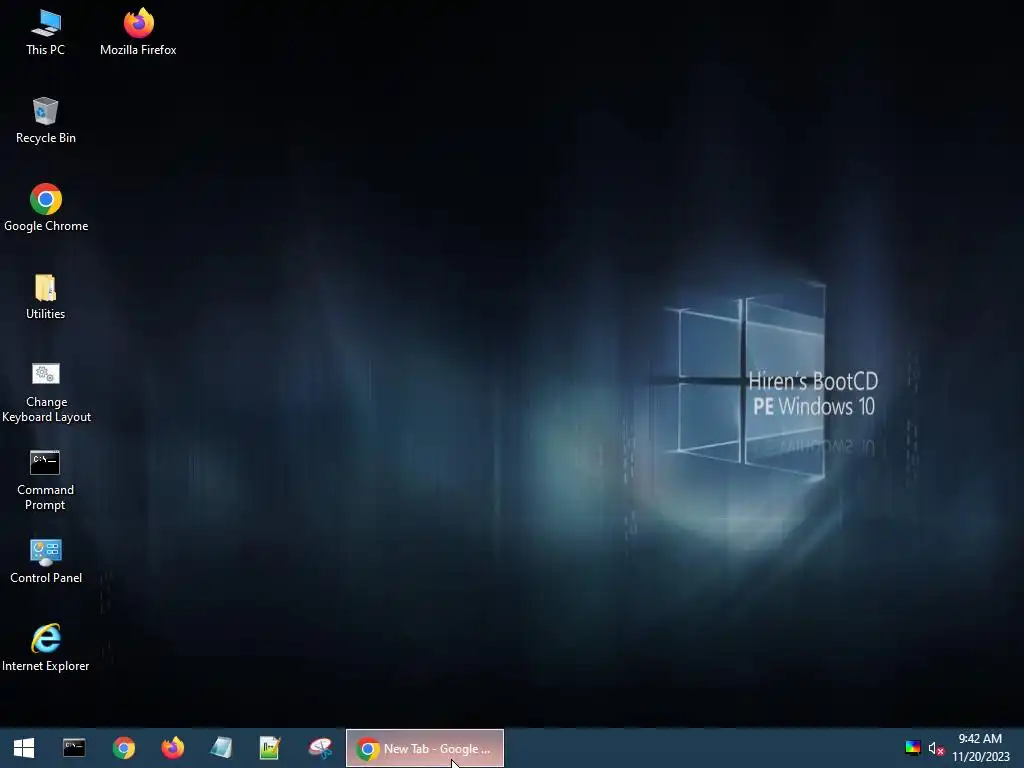Open the green notepad editor taskbar icon
Screen dimensions: 1024x768
[x=270, y=748]
